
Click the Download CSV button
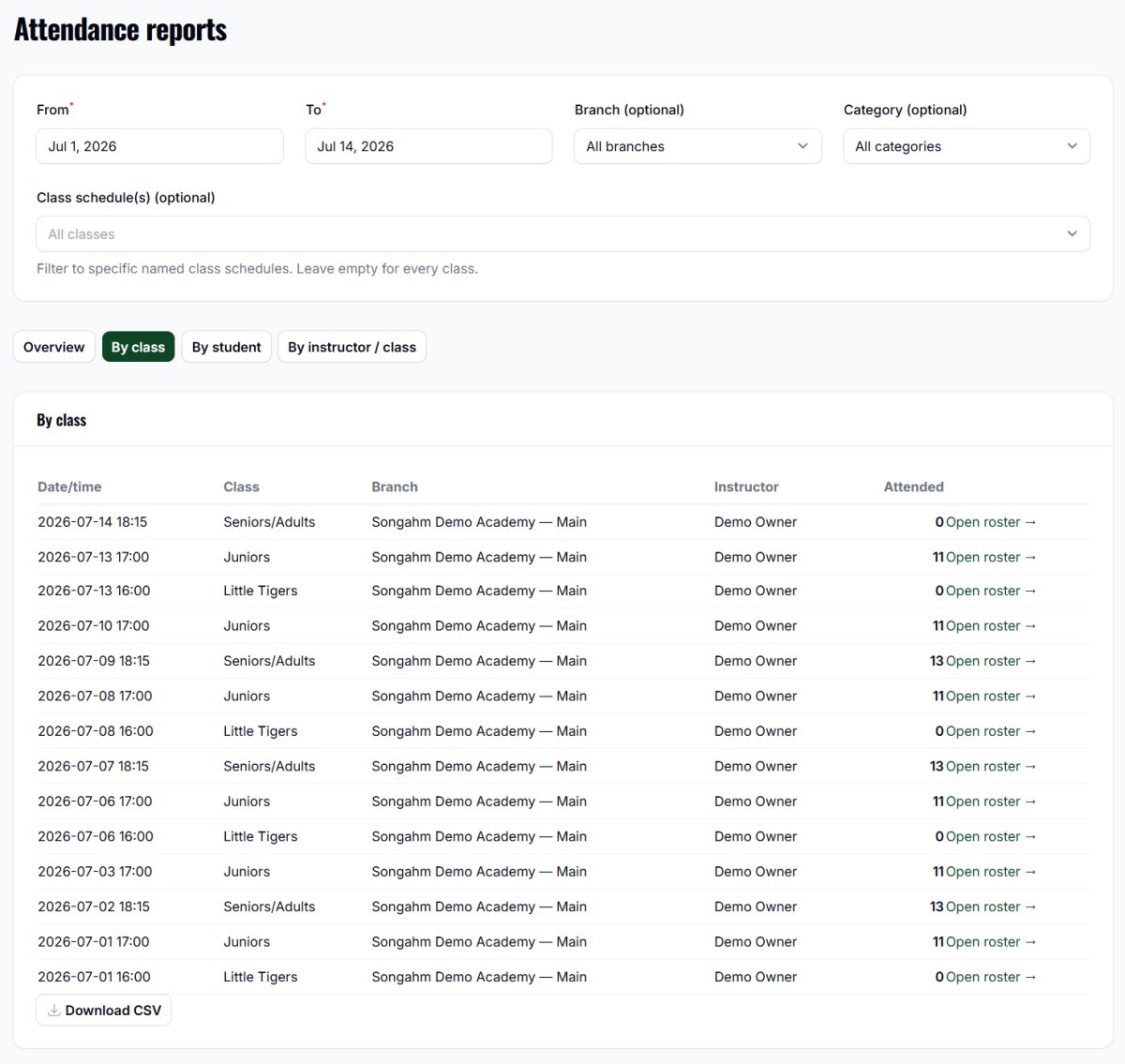(104, 1010)
